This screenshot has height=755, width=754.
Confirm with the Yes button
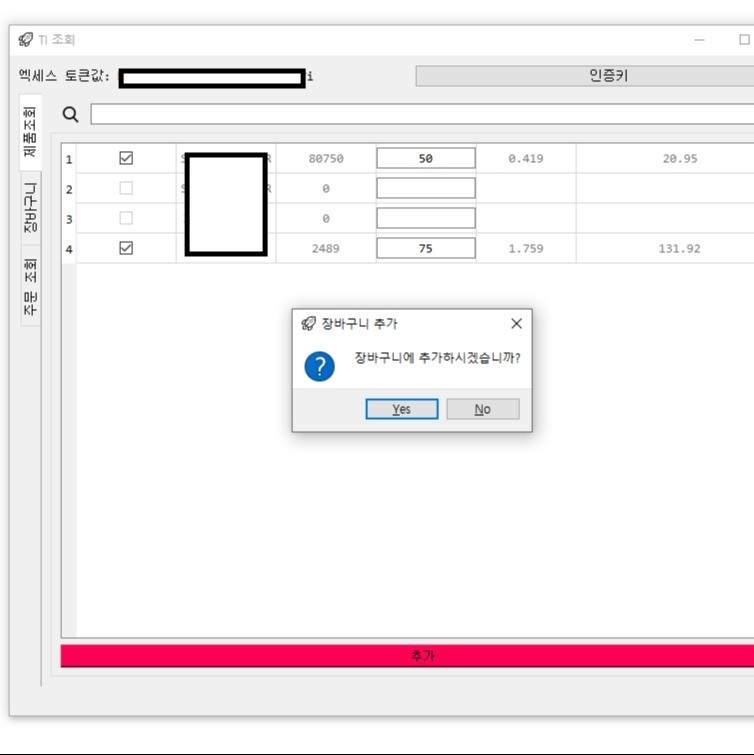point(402,409)
